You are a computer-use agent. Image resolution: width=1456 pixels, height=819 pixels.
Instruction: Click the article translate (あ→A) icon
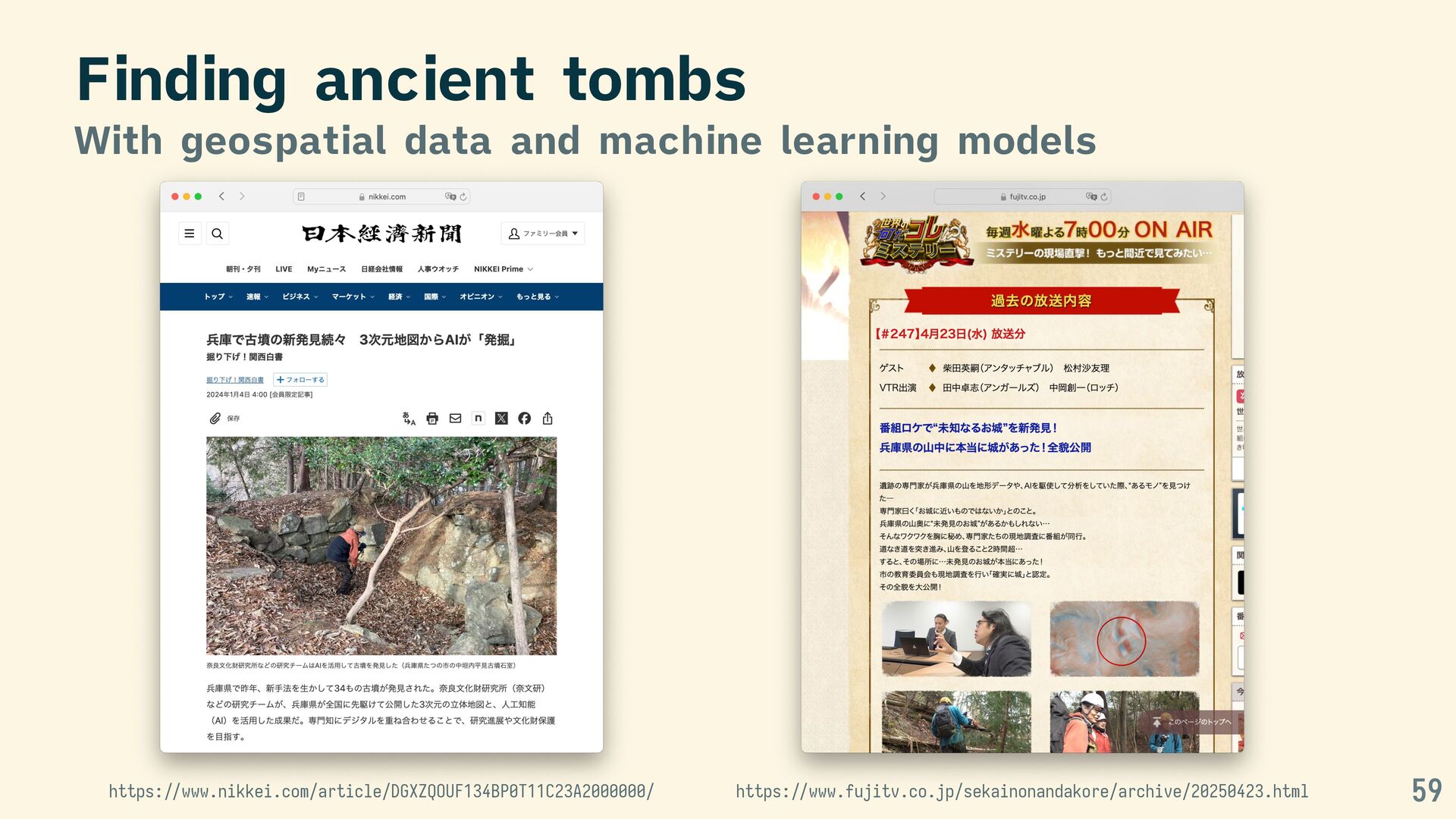[409, 419]
